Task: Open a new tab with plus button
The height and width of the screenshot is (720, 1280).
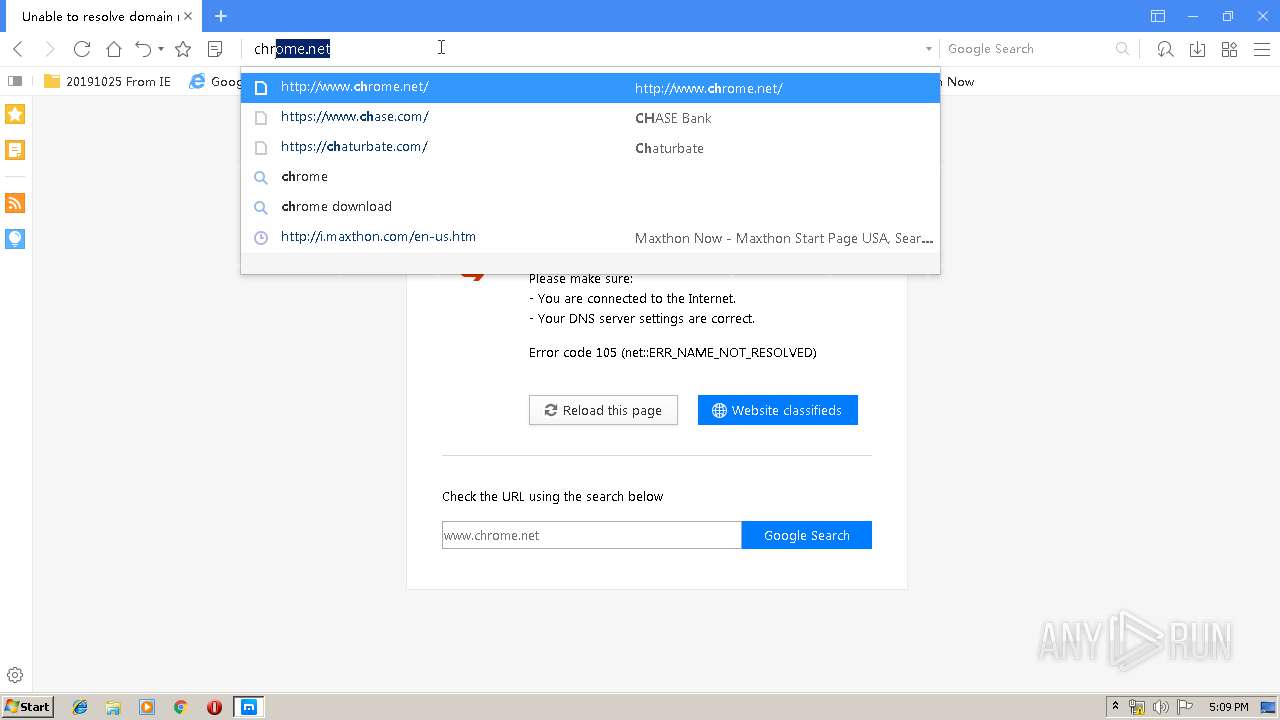Action: (221, 16)
